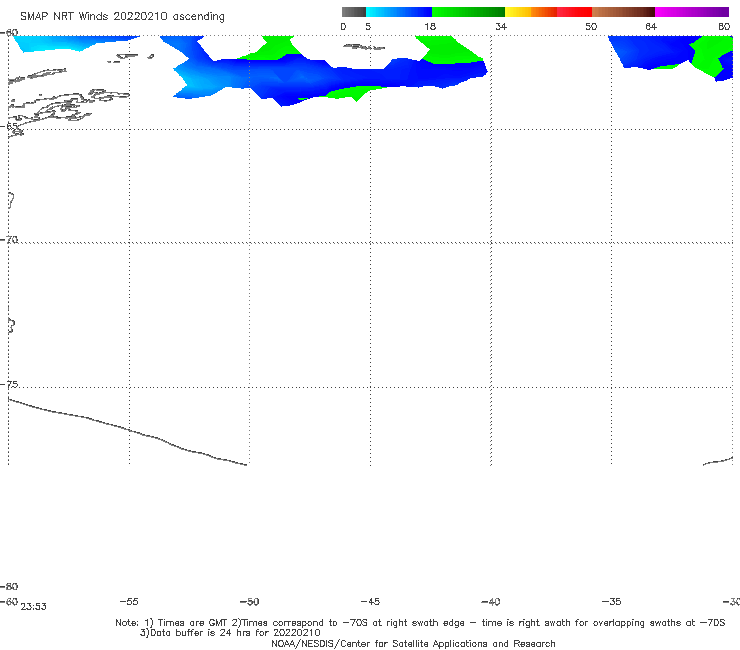Image resolution: width=740 pixels, height=650 pixels.
Task: Click the color scale label '64'
Action: pyautogui.click(x=651, y=27)
